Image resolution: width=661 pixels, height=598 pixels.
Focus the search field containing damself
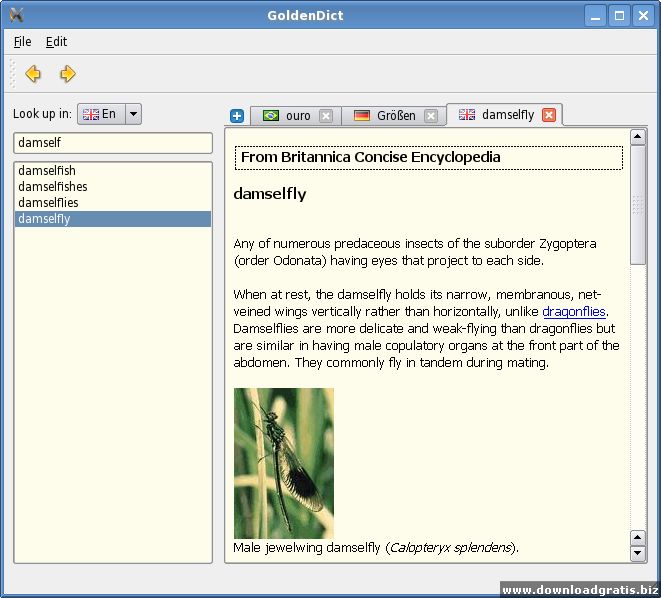(113, 143)
